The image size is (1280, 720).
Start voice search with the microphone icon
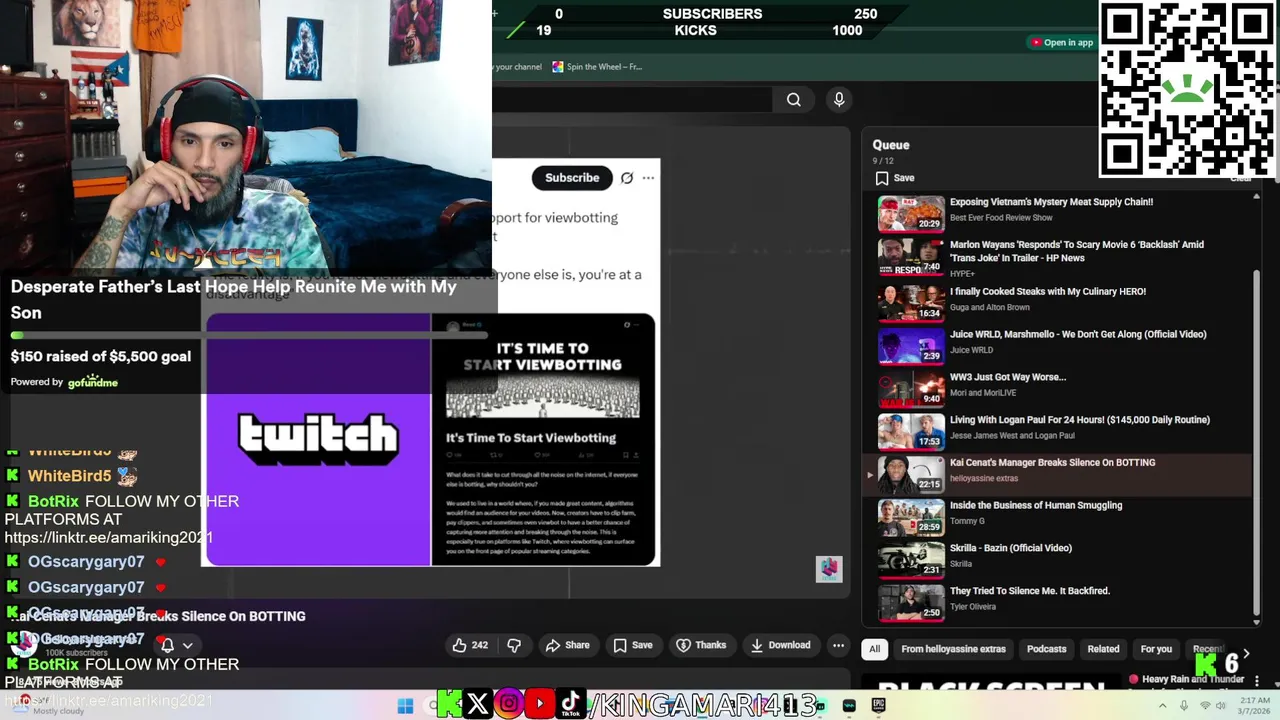pyautogui.click(x=839, y=99)
